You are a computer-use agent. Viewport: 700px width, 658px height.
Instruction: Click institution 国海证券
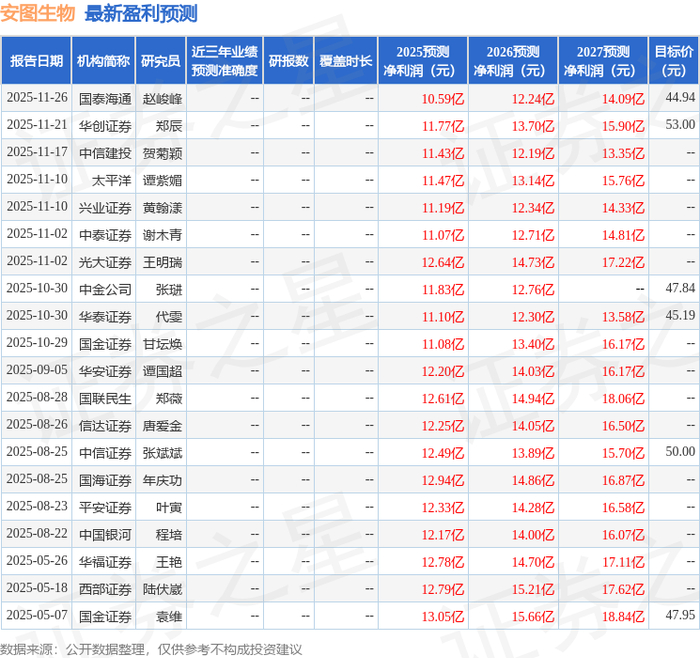pyautogui.click(x=105, y=480)
